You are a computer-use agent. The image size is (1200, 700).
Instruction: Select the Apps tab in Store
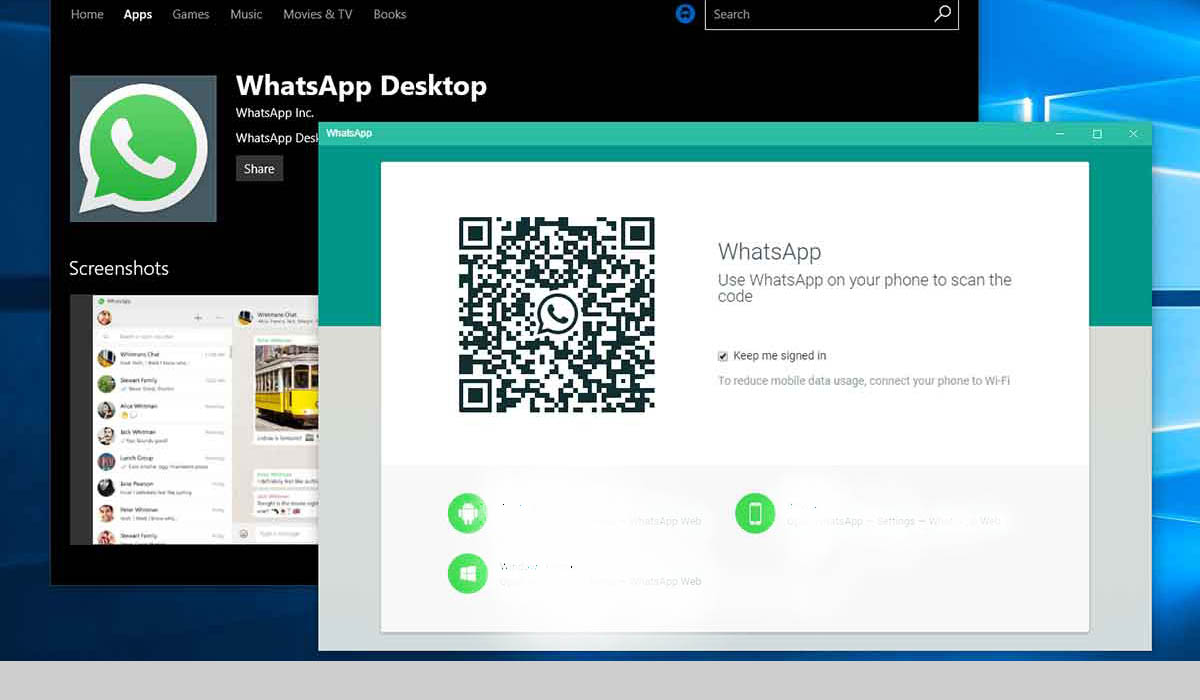tap(138, 14)
